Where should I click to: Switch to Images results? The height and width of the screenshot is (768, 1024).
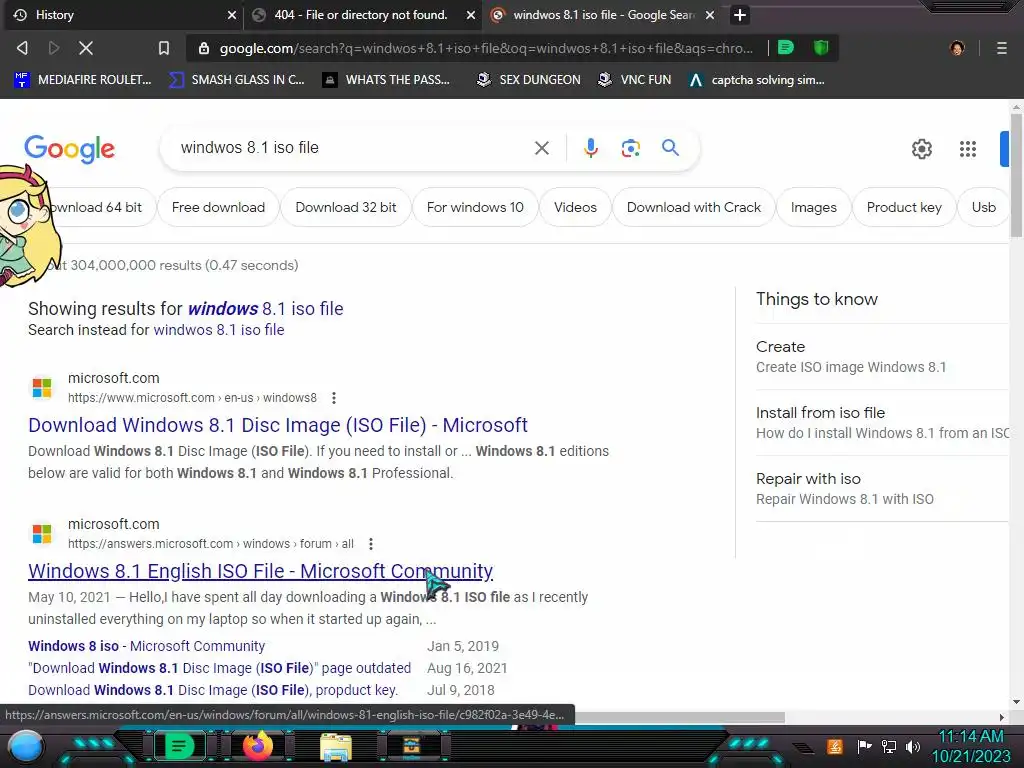point(813,207)
